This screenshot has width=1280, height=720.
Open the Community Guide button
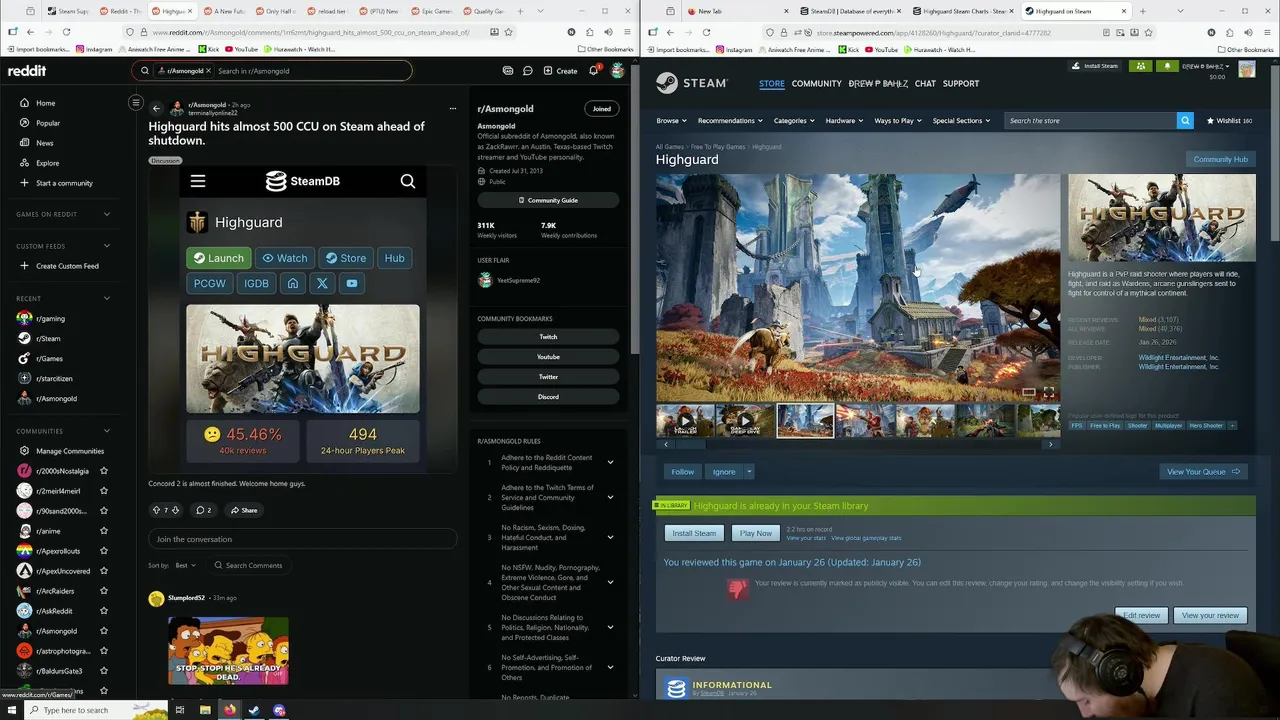(548, 200)
